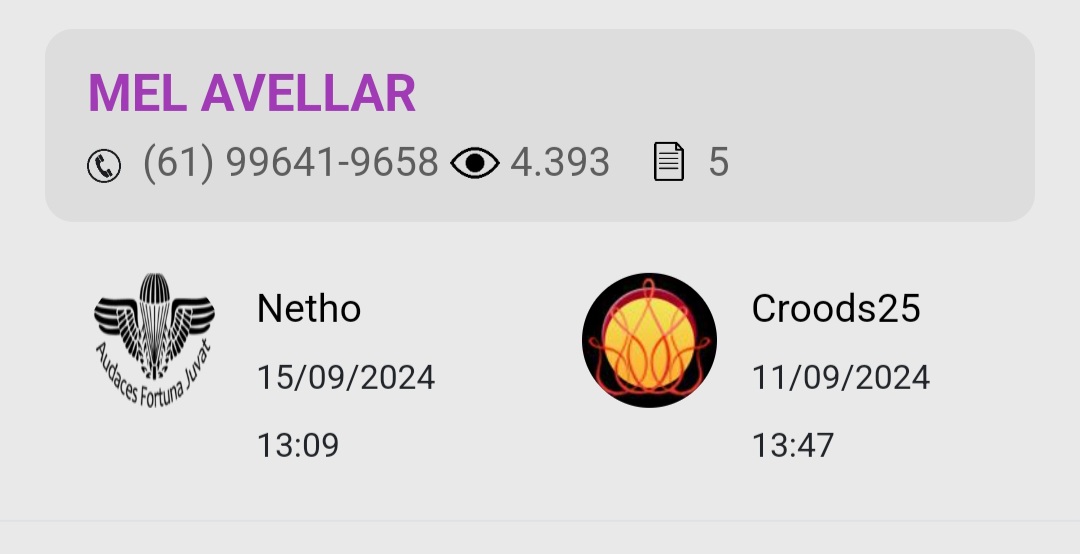The height and width of the screenshot is (554, 1080).
Task: Open the Netho username
Action: pyautogui.click(x=309, y=308)
